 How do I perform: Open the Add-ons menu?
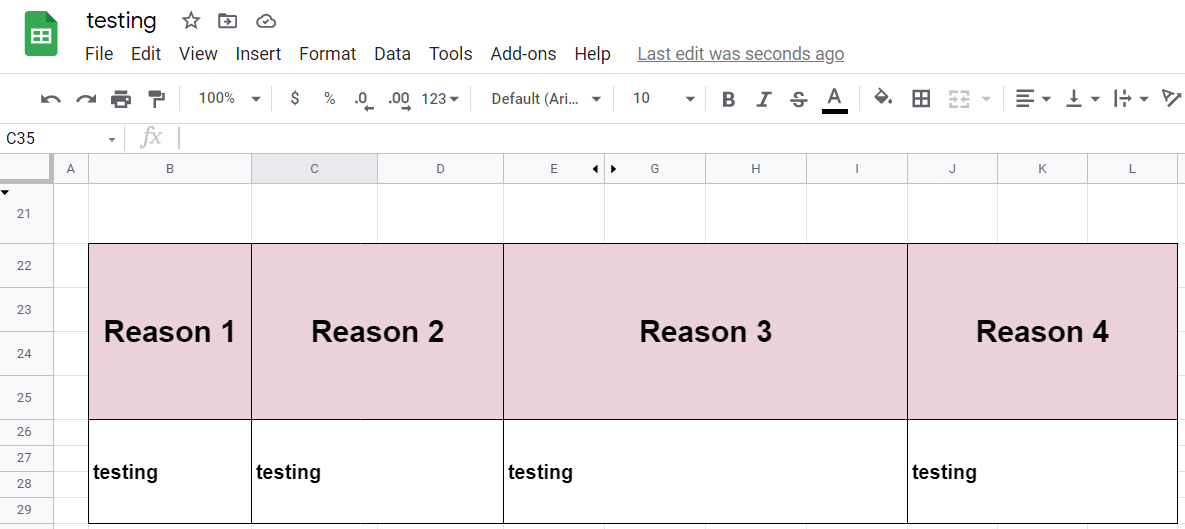tap(523, 54)
